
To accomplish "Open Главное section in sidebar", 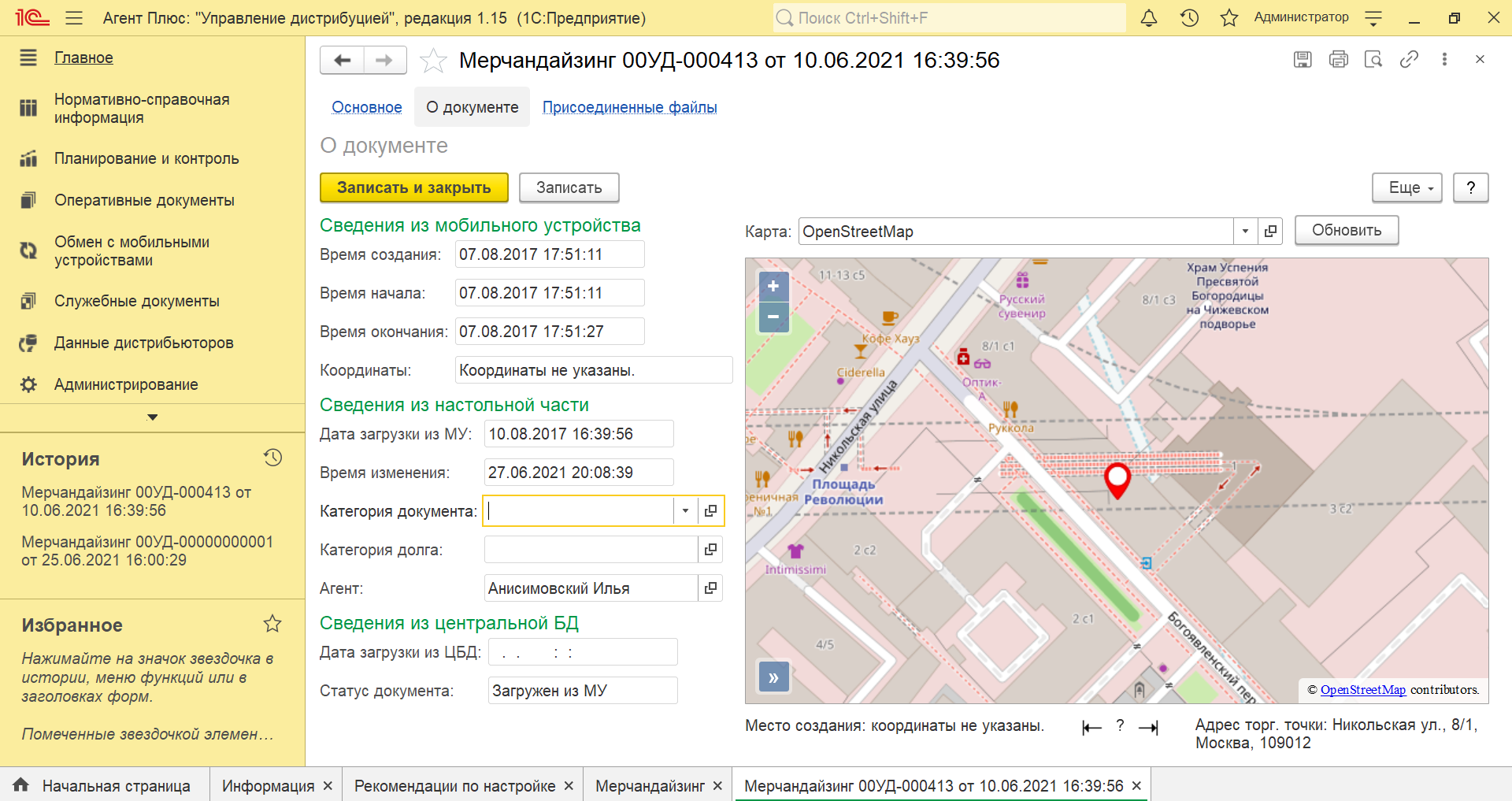I will click(x=83, y=57).
